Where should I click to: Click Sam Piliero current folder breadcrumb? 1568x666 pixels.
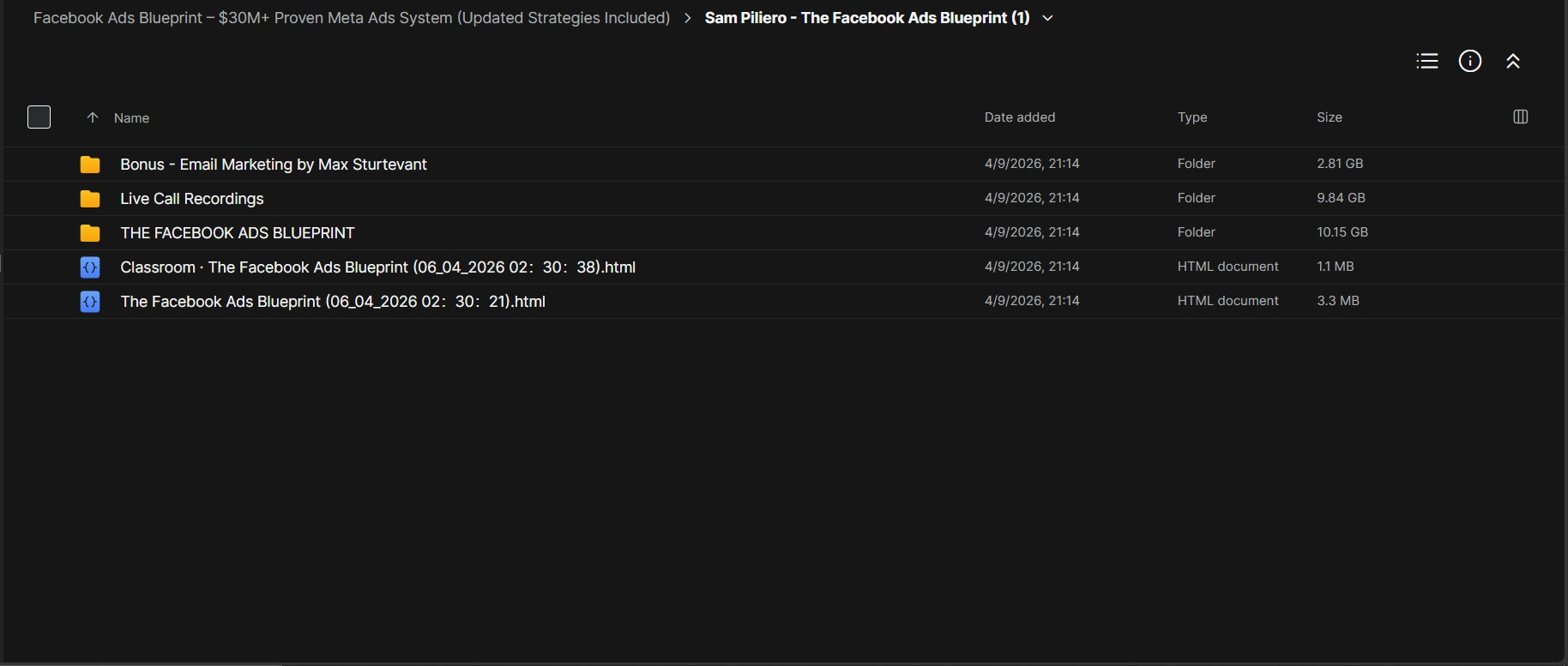tap(867, 18)
